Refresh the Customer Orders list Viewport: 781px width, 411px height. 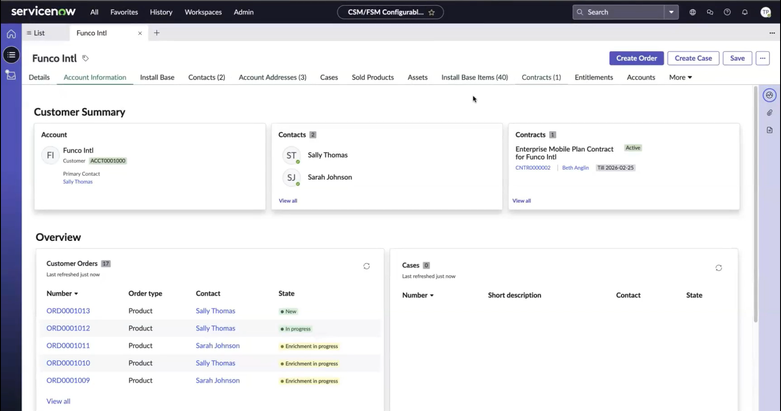(367, 267)
